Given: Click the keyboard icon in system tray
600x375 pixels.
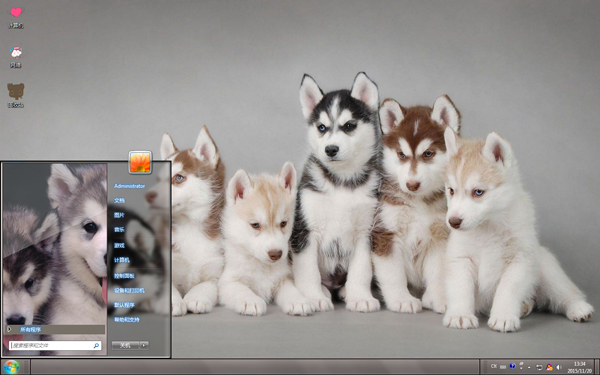Looking at the screenshot, I should [503, 367].
